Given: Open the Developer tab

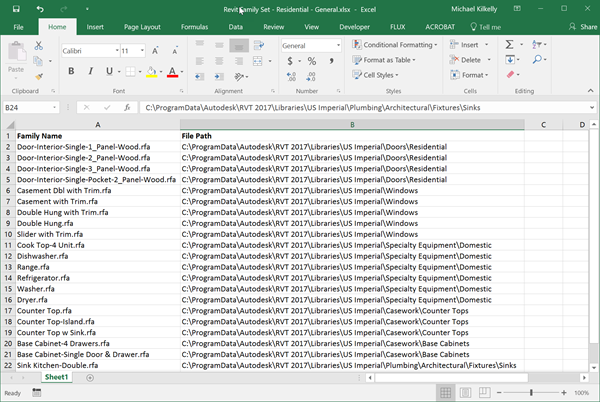Looking at the screenshot, I should [x=354, y=27].
